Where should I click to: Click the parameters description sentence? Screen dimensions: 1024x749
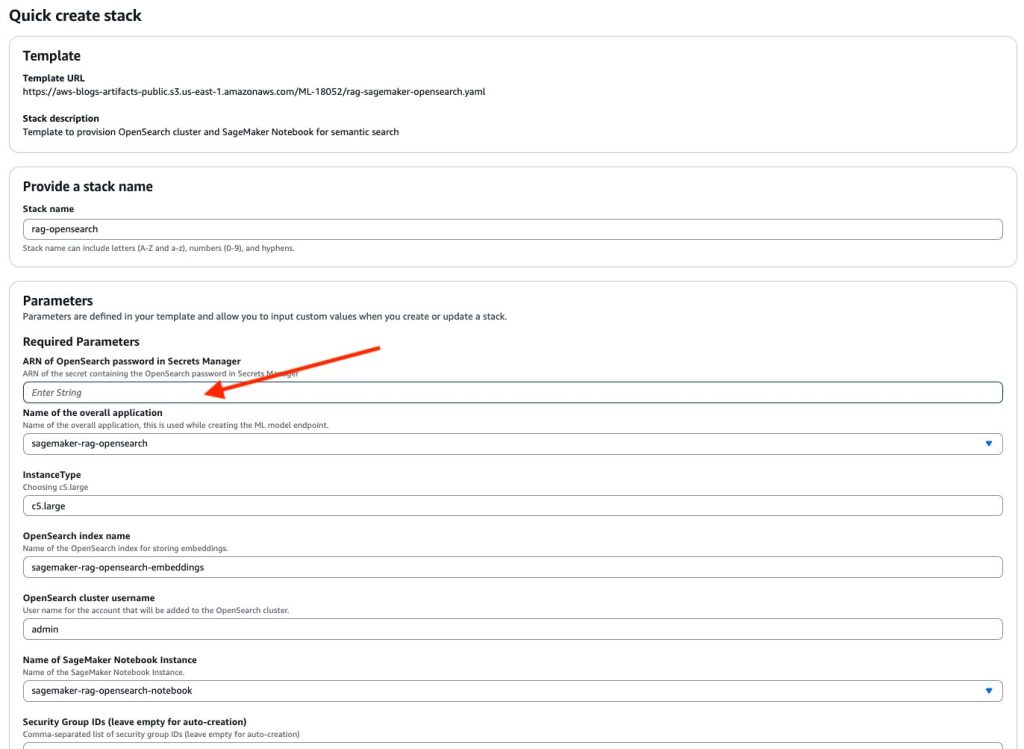point(264,317)
